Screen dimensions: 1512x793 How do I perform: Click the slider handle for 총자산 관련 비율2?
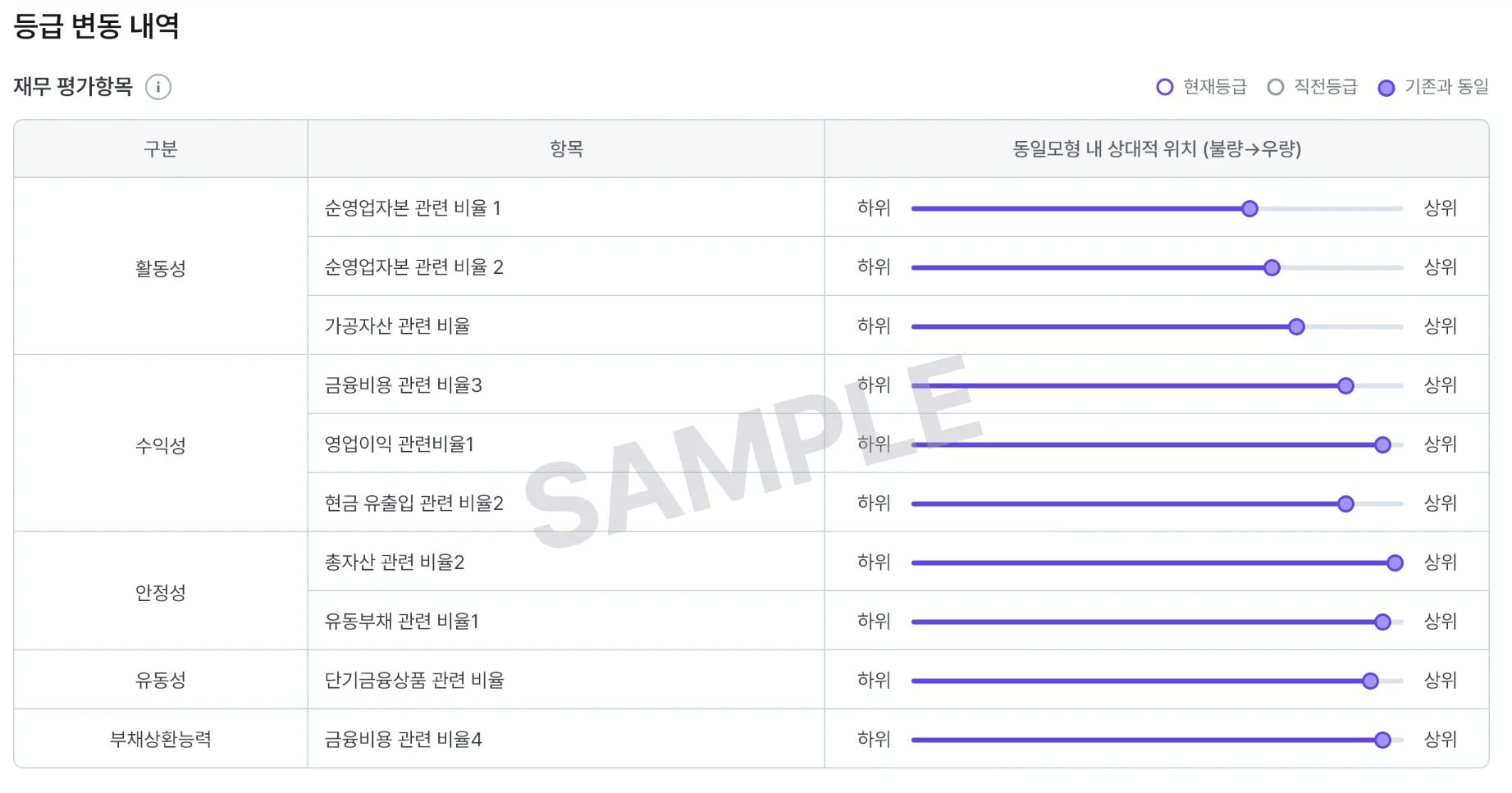1395,563
